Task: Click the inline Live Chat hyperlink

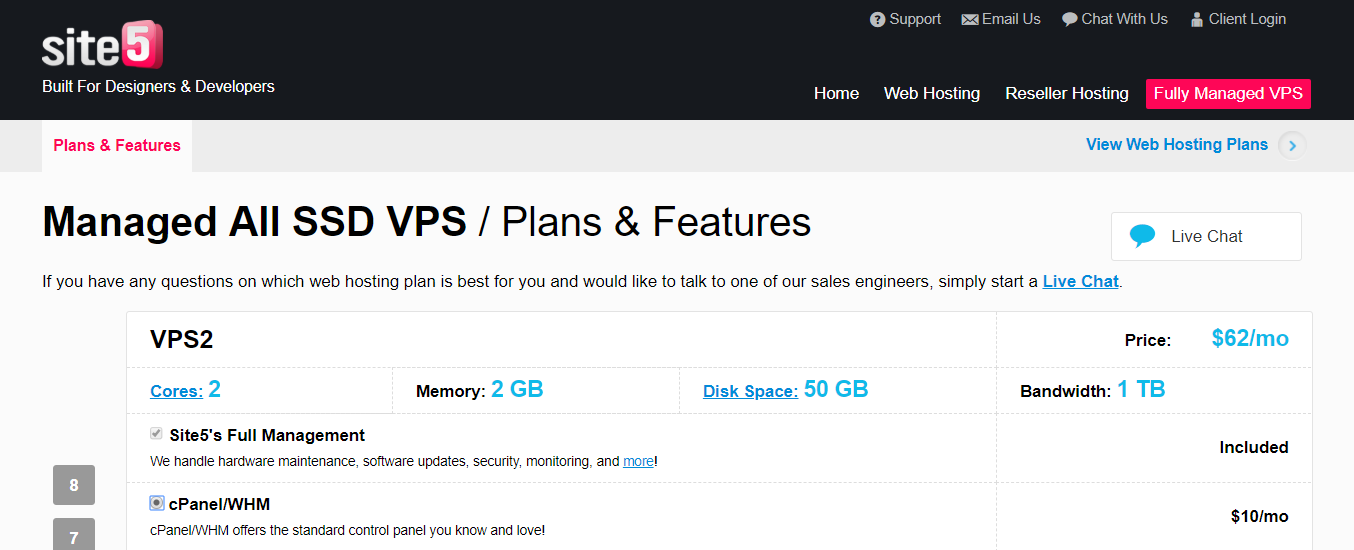Action: click(1080, 281)
